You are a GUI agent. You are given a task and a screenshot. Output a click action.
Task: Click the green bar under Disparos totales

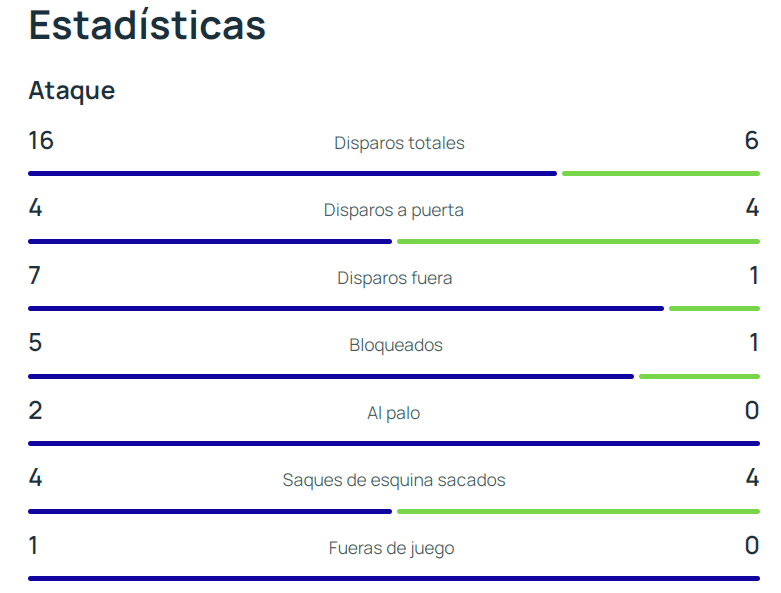click(x=660, y=174)
